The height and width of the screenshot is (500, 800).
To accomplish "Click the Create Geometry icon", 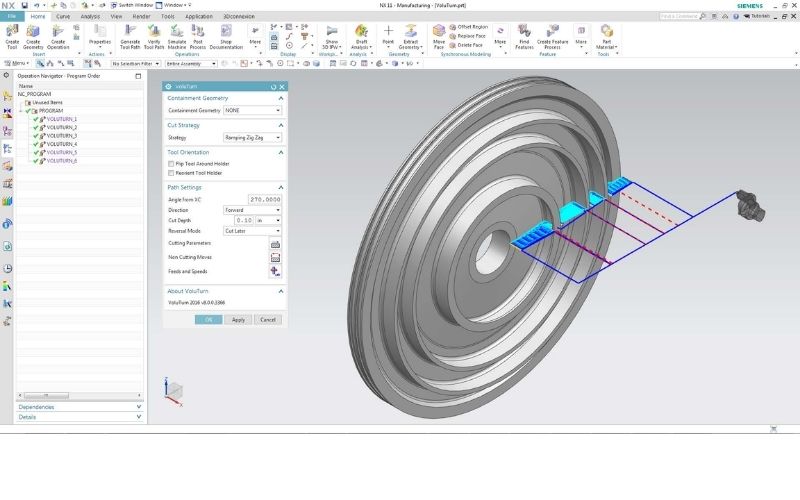I will coord(33,37).
